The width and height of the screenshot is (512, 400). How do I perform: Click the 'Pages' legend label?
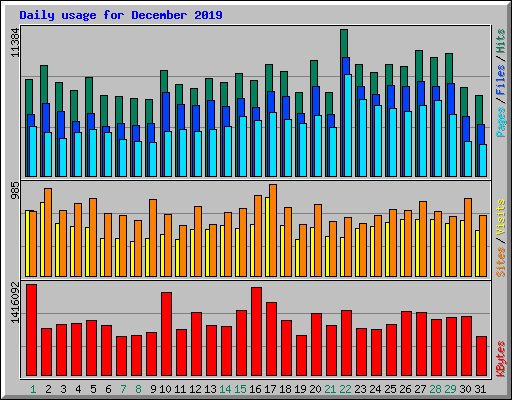click(501, 121)
